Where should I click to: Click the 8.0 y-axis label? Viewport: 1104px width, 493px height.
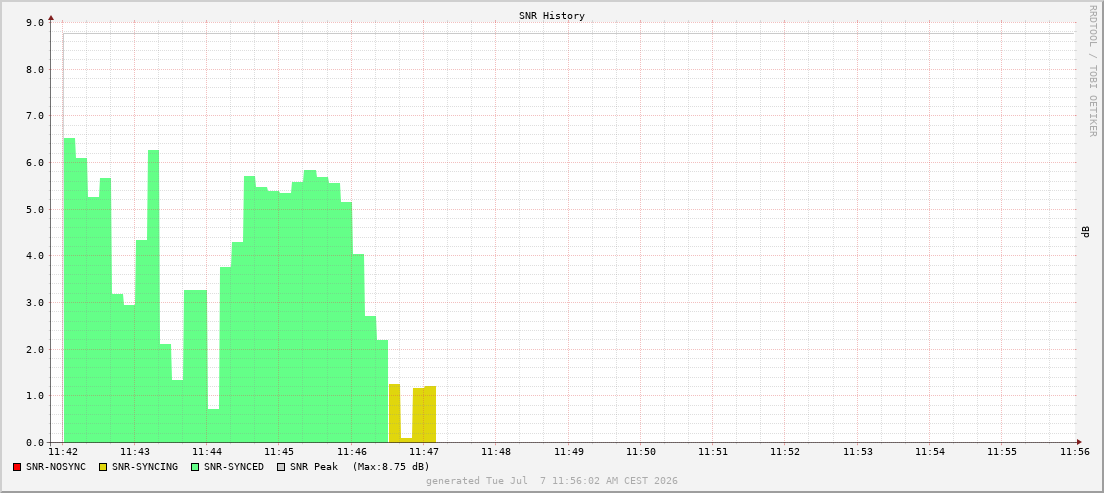tap(35, 70)
